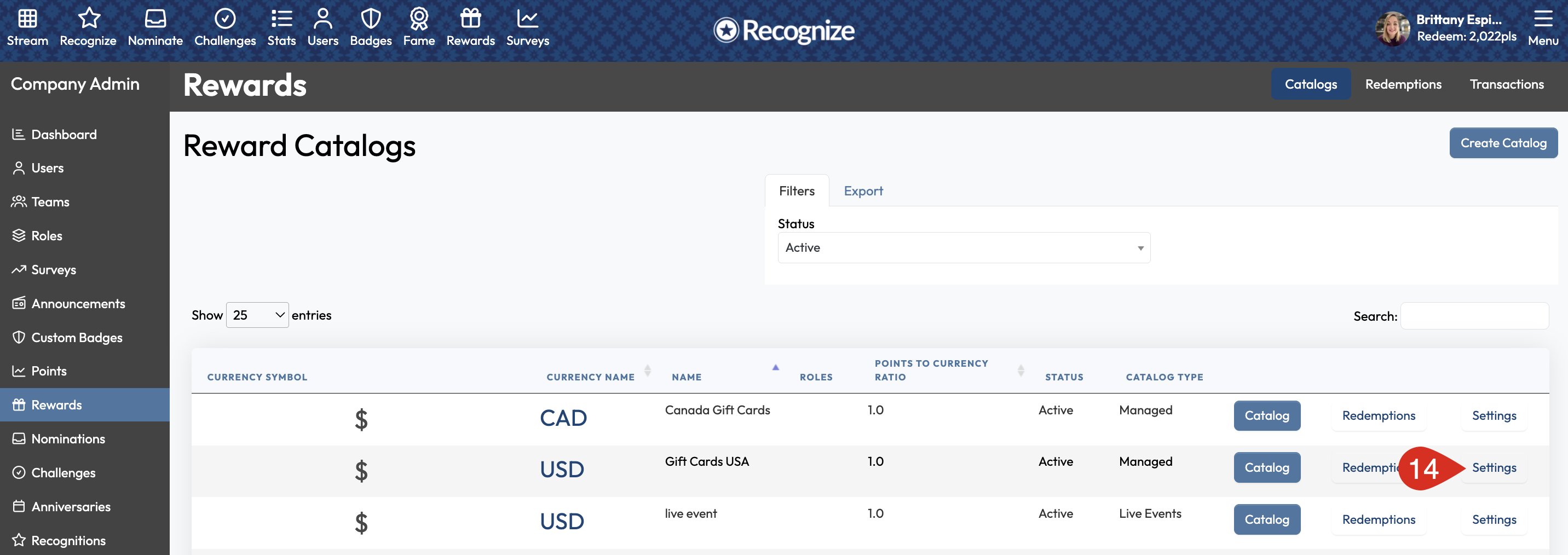The width and height of the screenshot is (1568, 555).
Task: Open the Status filter dropdown
Action: click(x=964, y=248)
